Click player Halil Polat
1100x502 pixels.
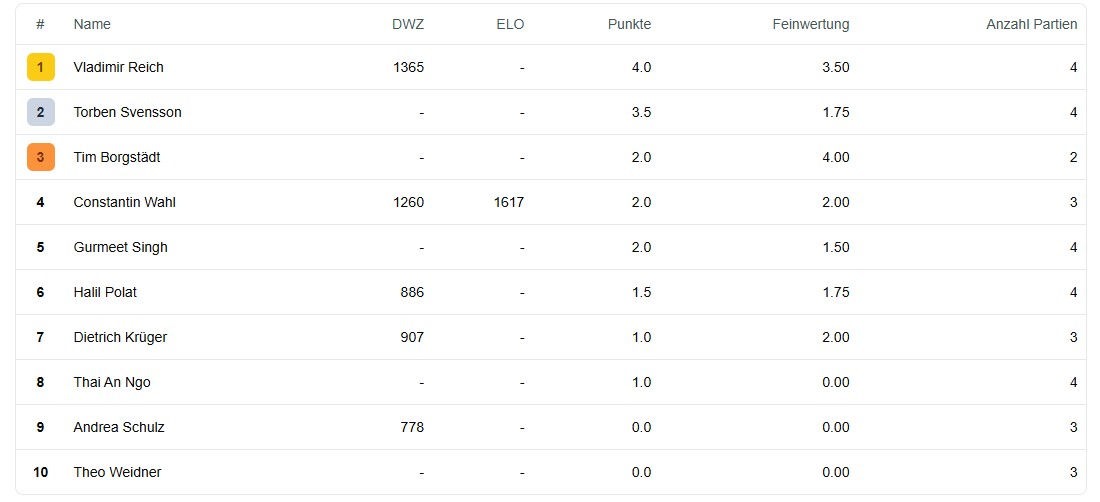click(105, 292)
